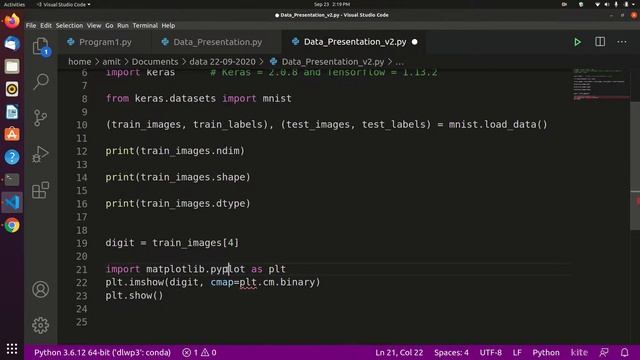
Task: Open Problems panel via errors count
Action: (x=199, y=352)
